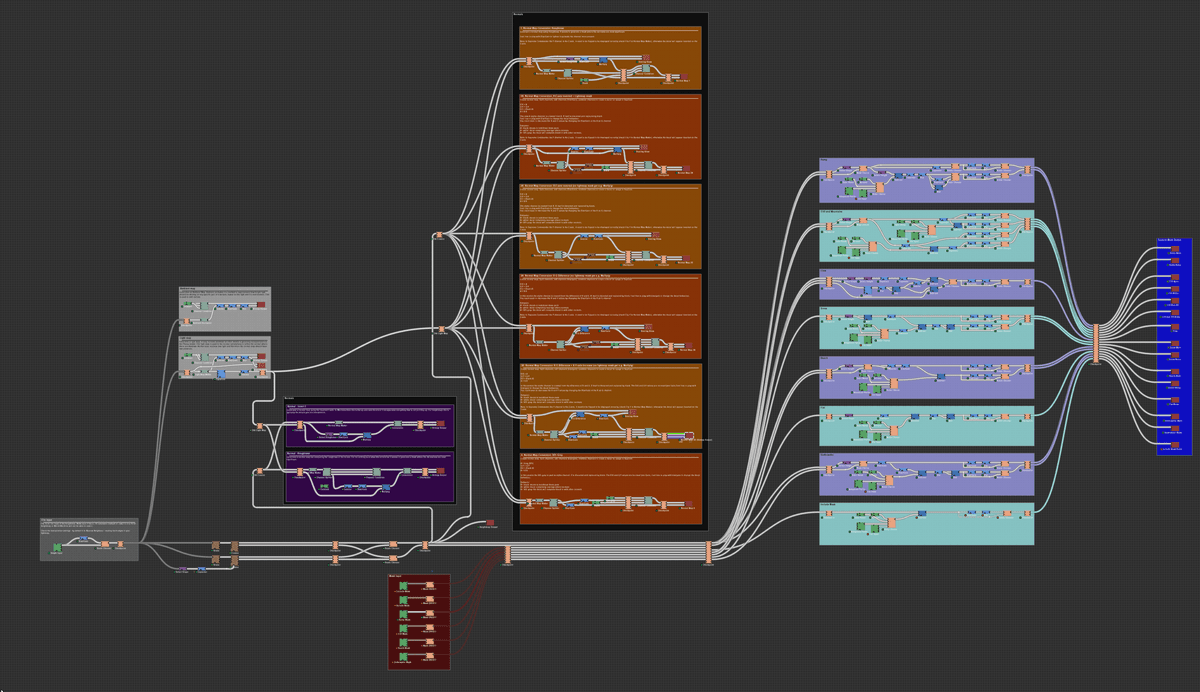Viewport: 1200px width, 692px height.
Task: Click the title of the topmost teal frame
Action: [832, 211]
